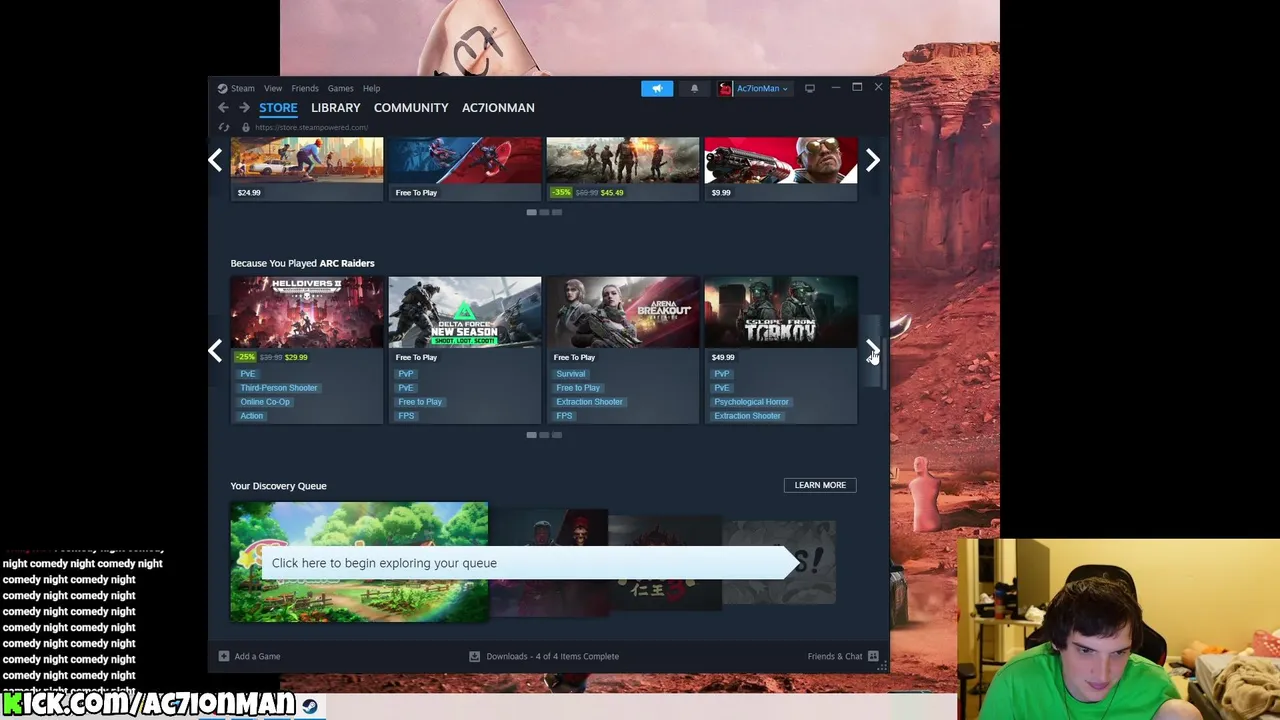Click the Free to Play tag under Delta Force
Screen dimensions: 1280x720
coord(420,402)
